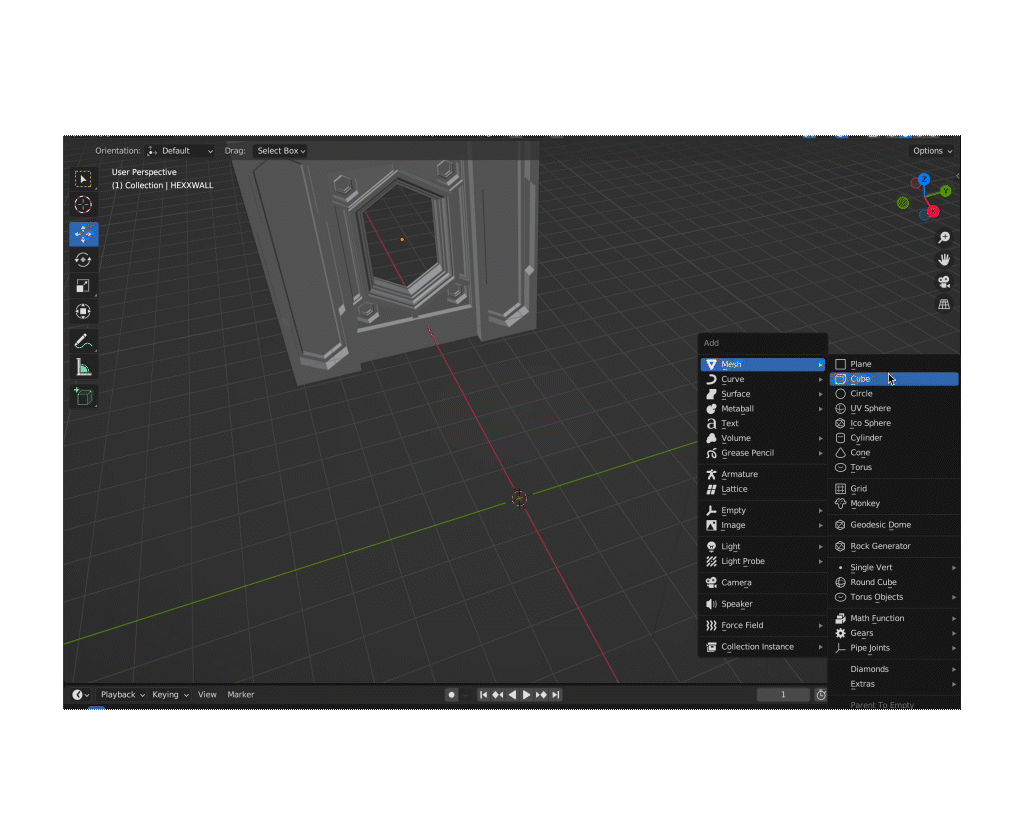Add a Cube mesh
This screenshot has height=829, width=1024.
(894, 379)
